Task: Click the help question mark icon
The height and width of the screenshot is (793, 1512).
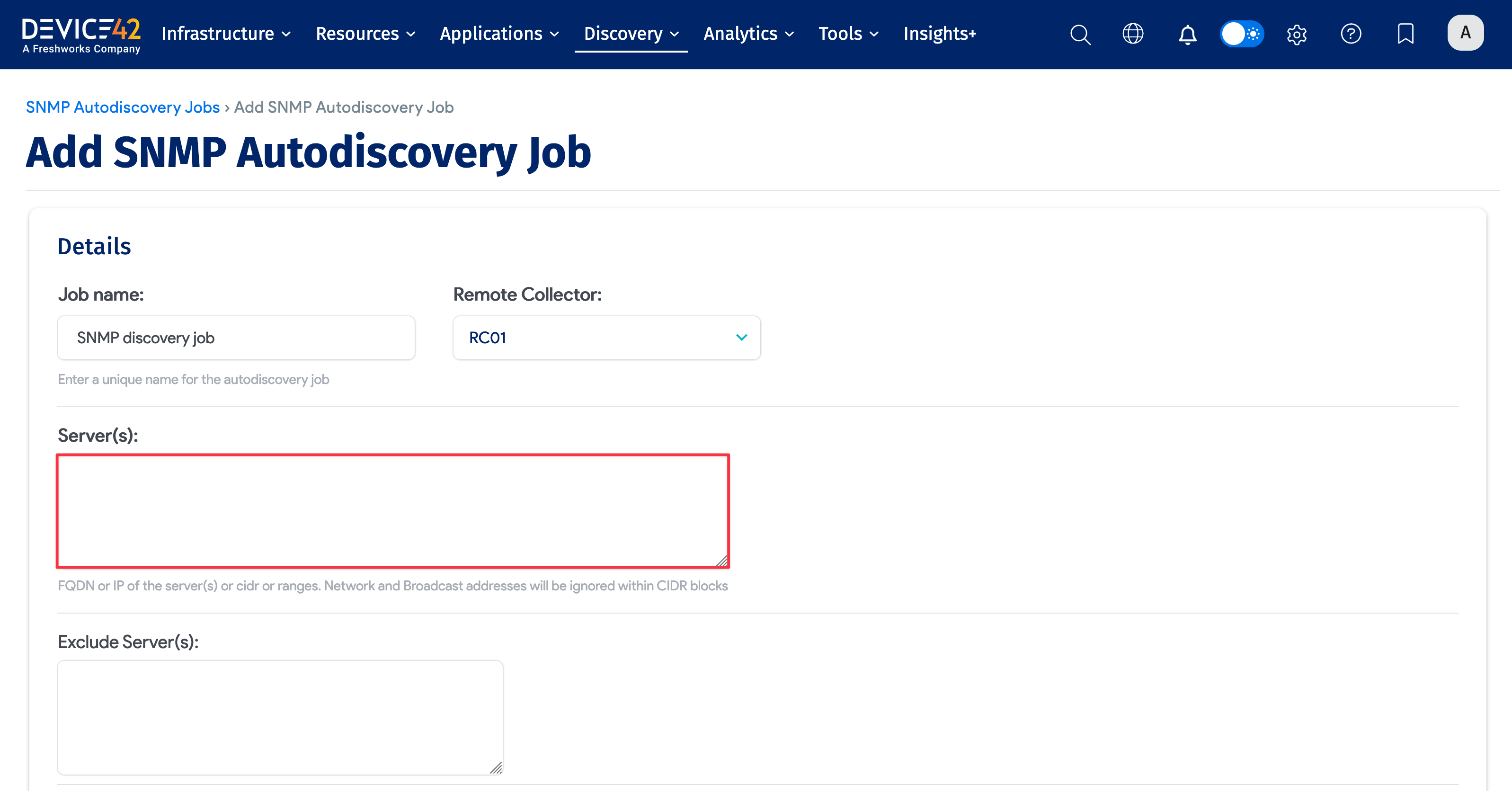Action: 1351,34
